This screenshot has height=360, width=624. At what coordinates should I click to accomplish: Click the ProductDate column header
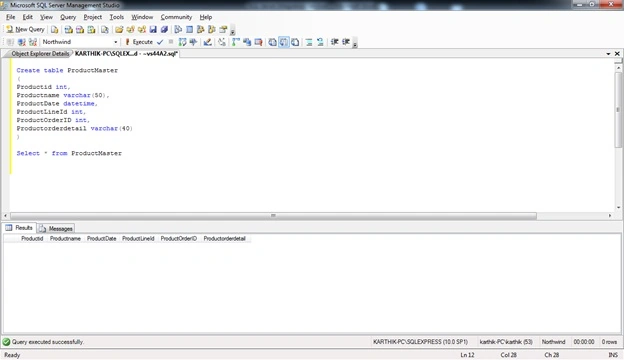pos(101,239)
